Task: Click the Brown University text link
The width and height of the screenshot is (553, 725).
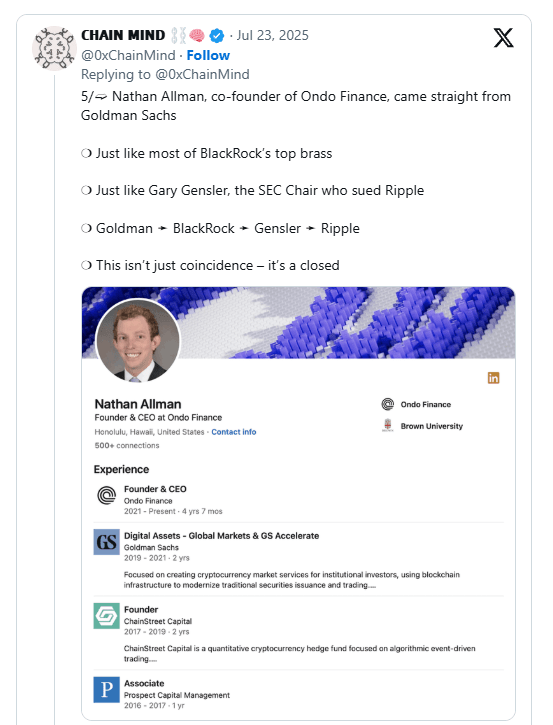Action: [431, 426]
